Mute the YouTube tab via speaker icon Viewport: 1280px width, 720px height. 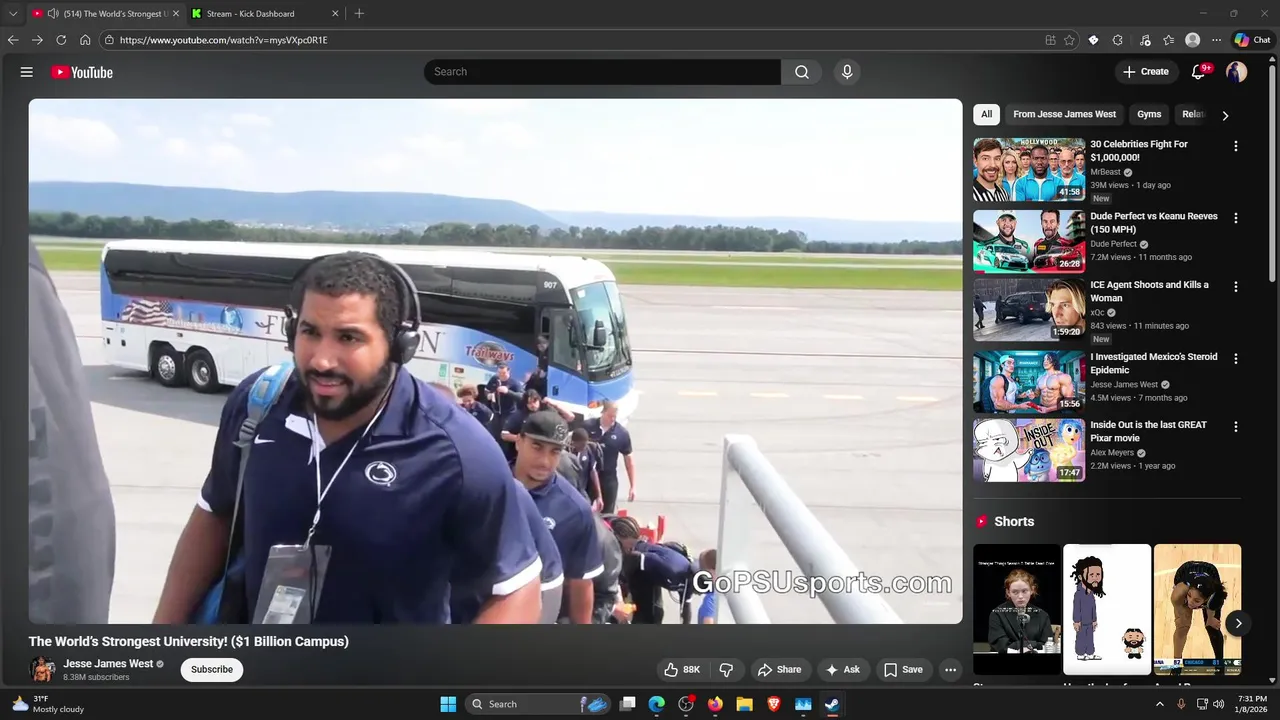[x=52, y=14]
